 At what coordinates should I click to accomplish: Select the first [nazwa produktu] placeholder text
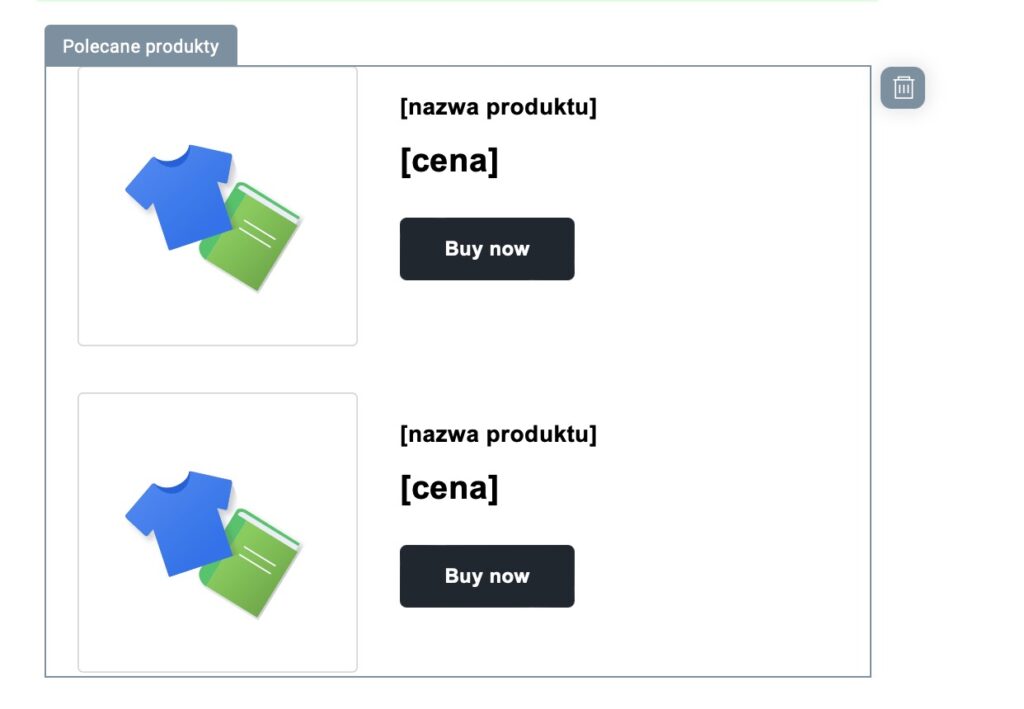(498, 106)
